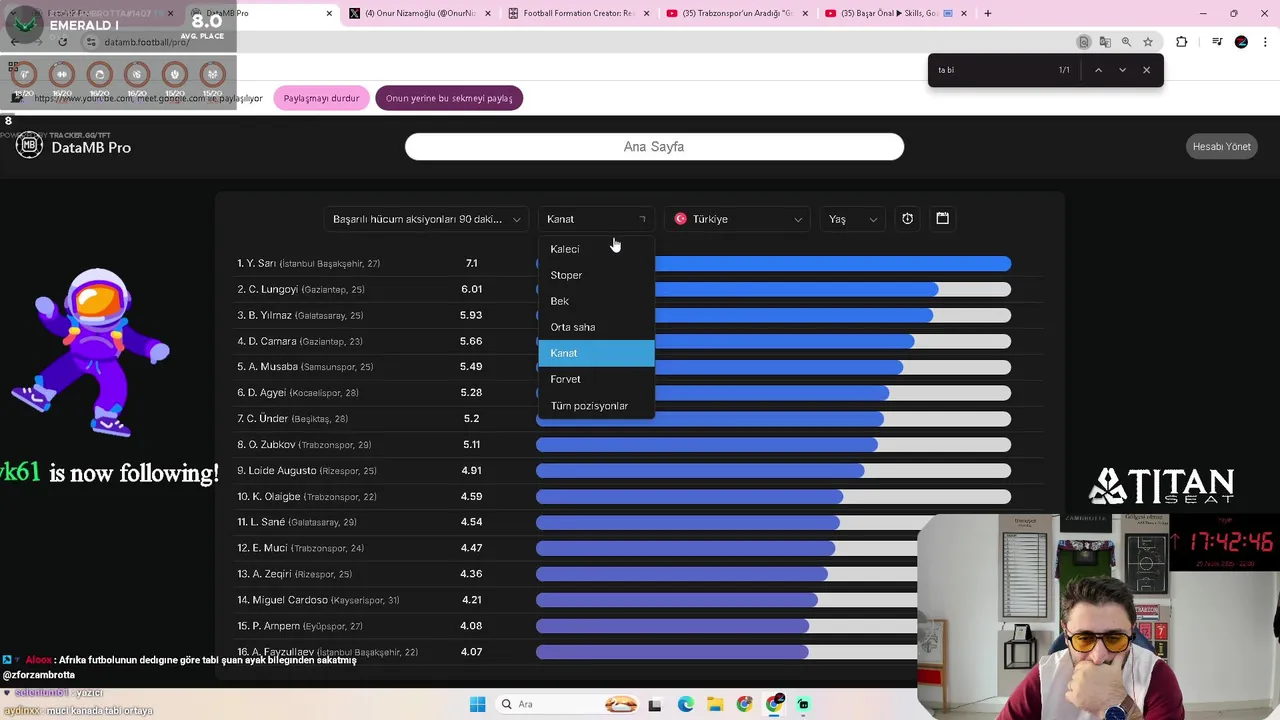The image size is (1280, 720).
Task: Select Stoper from position list
Action: 596,275
